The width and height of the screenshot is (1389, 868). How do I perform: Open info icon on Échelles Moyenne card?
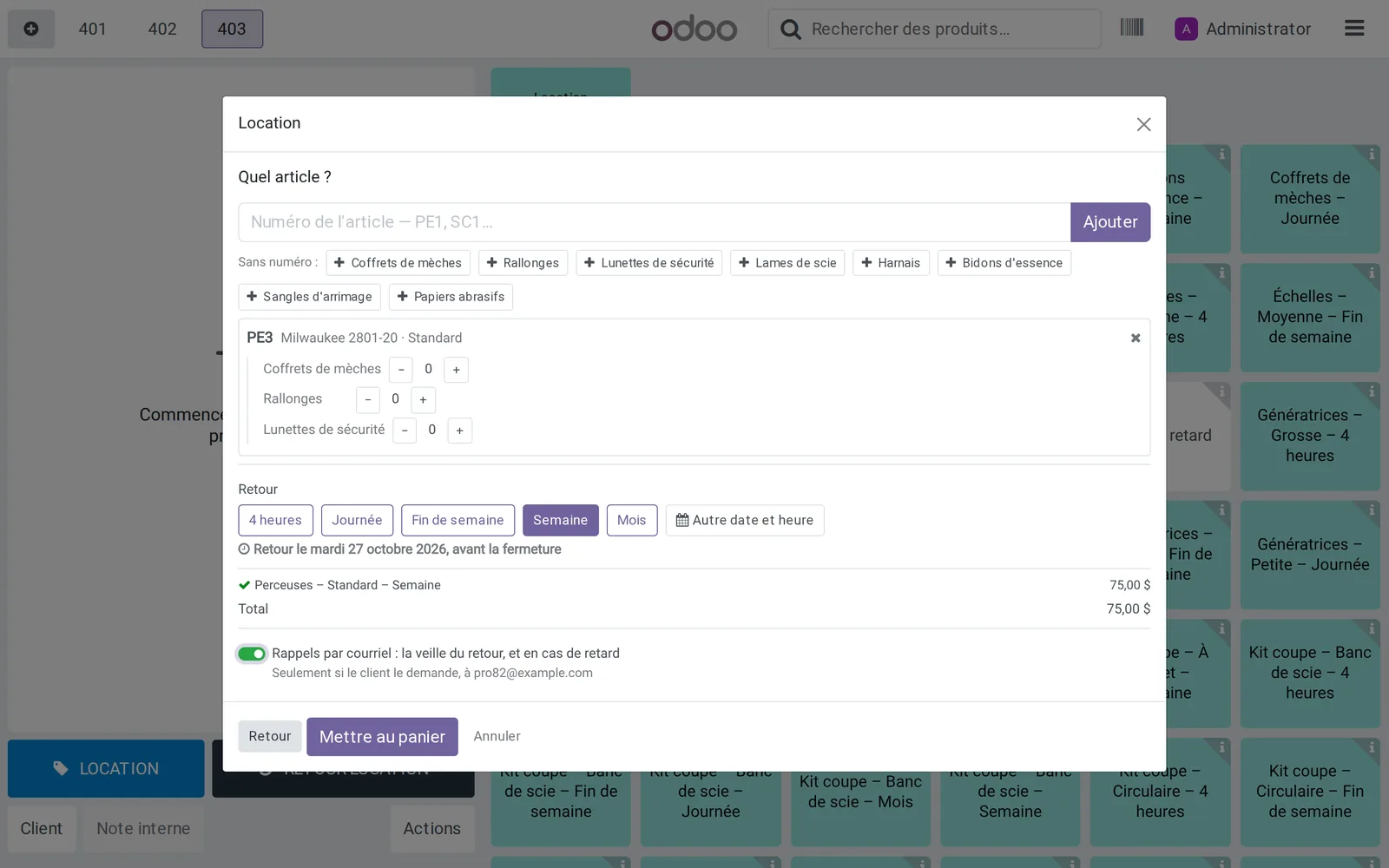pyautogui.click(x=1372, y=273)
